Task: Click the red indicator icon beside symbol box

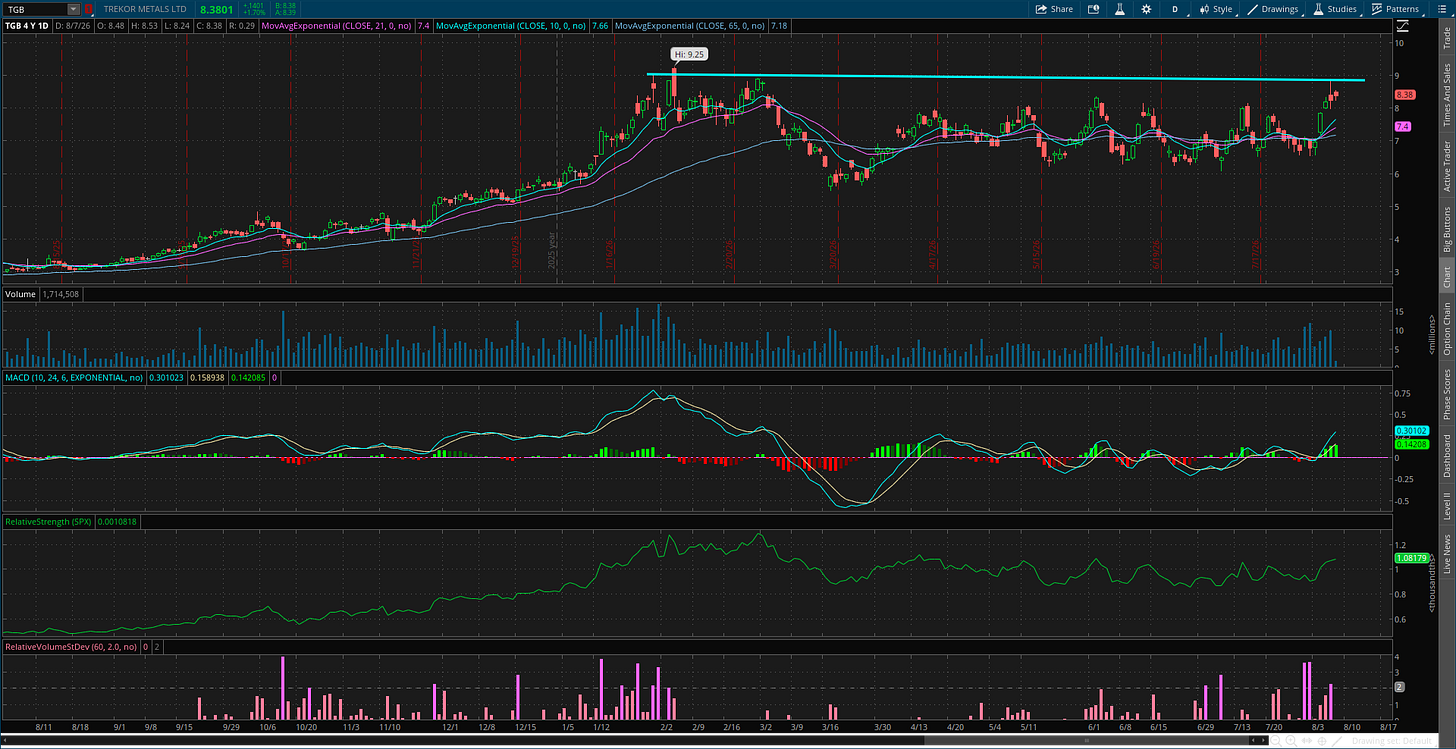Action: coord(88,9)
